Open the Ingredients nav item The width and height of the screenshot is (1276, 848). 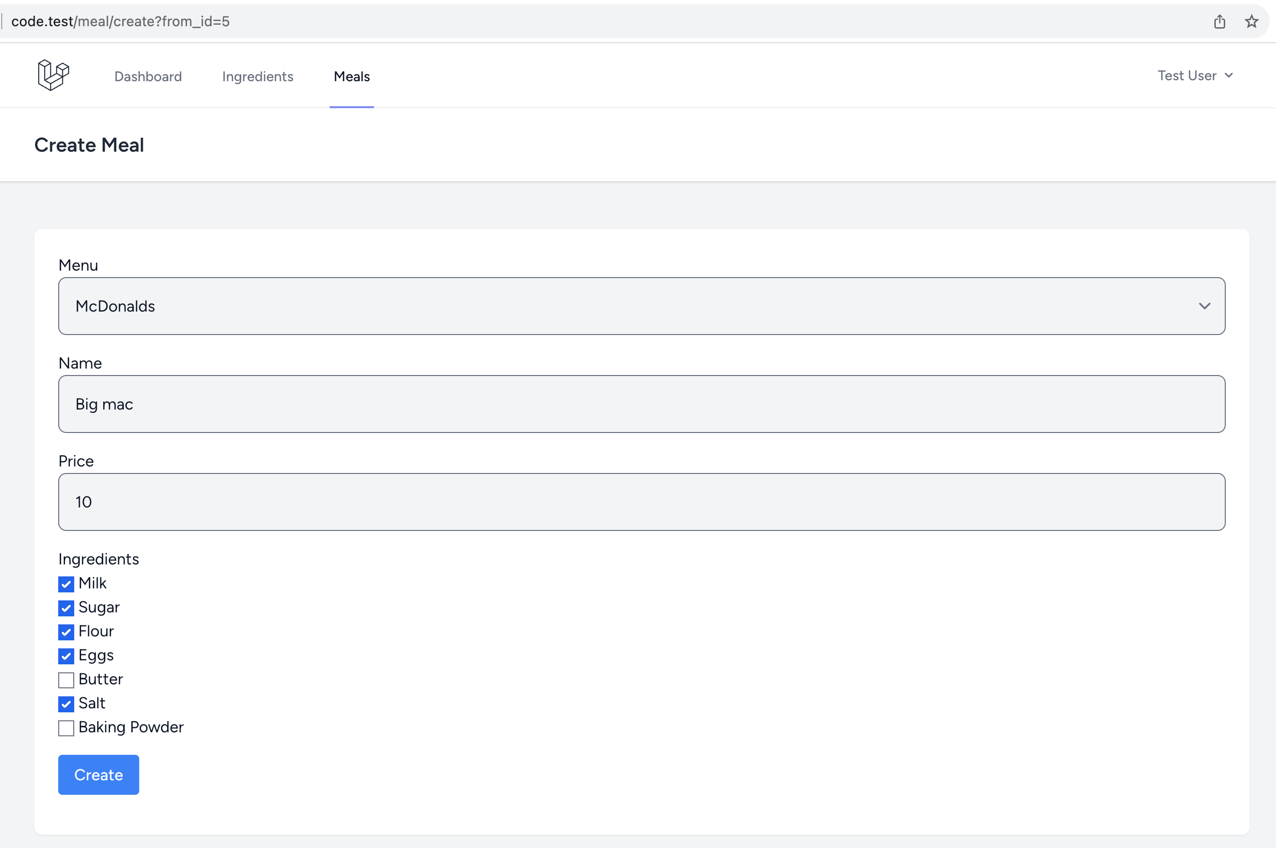click(258, 77)
